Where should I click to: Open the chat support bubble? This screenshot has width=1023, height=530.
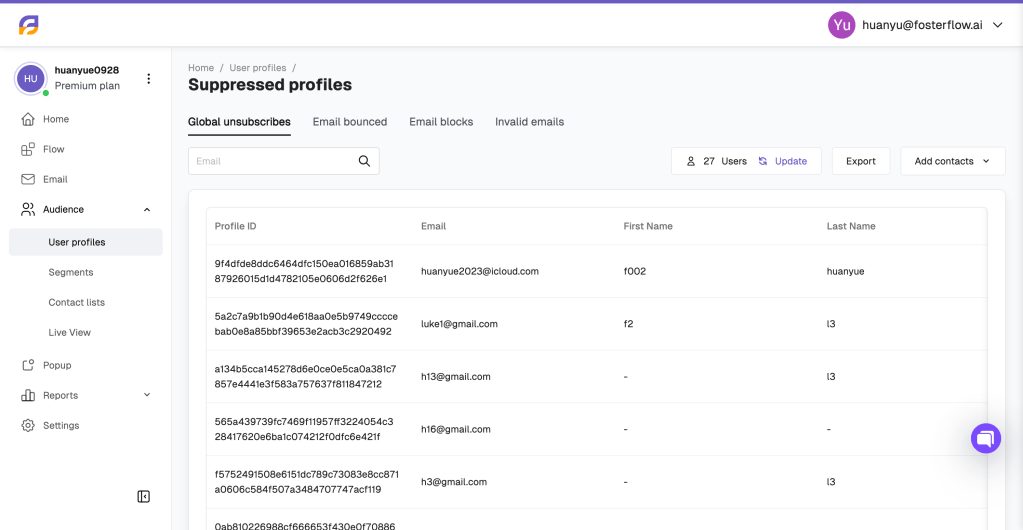coord(986,438)
